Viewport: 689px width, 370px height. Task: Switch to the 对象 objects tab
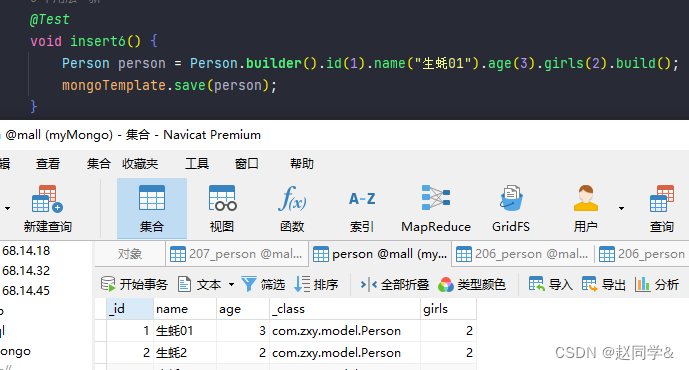click(x=130, y=254)
